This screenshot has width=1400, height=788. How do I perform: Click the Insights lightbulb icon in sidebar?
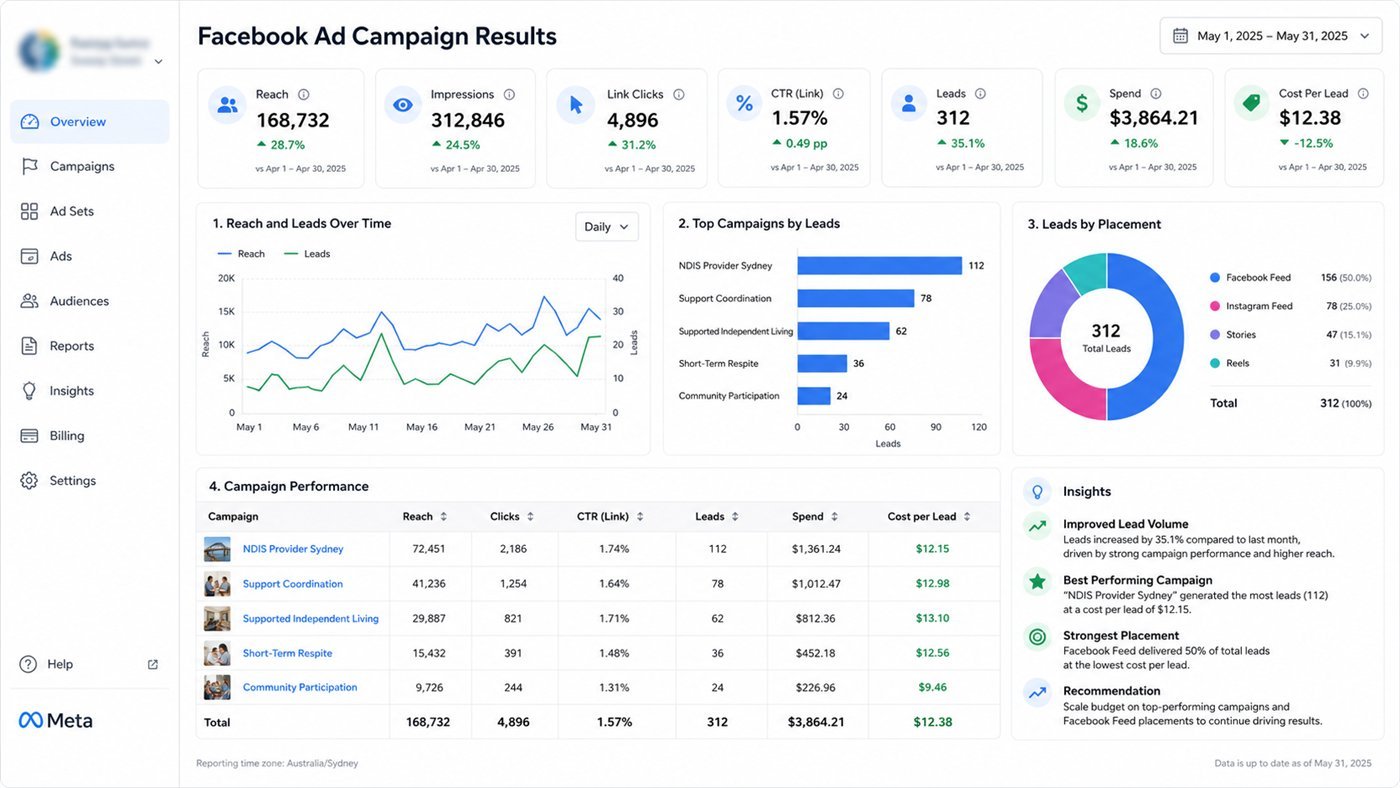[29, 391]
